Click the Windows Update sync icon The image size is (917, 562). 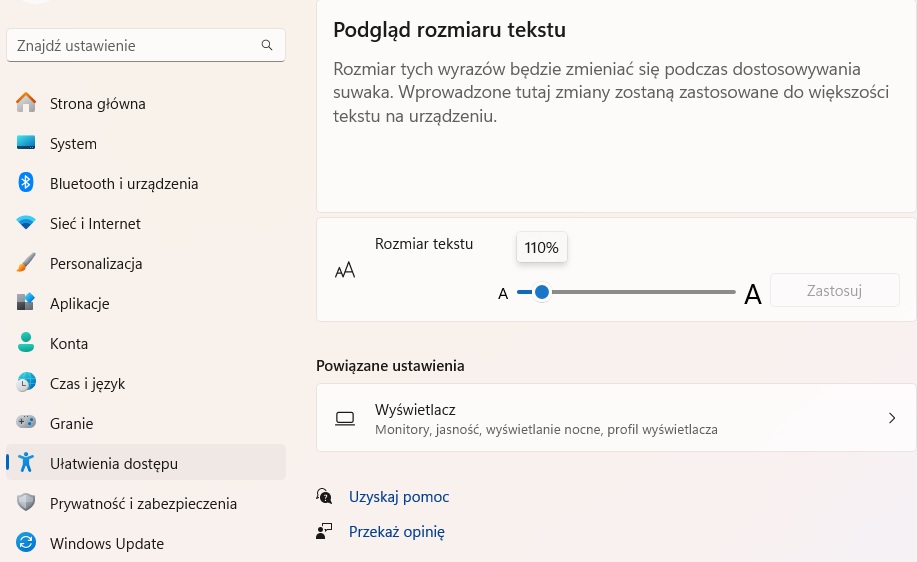[26, 543]
